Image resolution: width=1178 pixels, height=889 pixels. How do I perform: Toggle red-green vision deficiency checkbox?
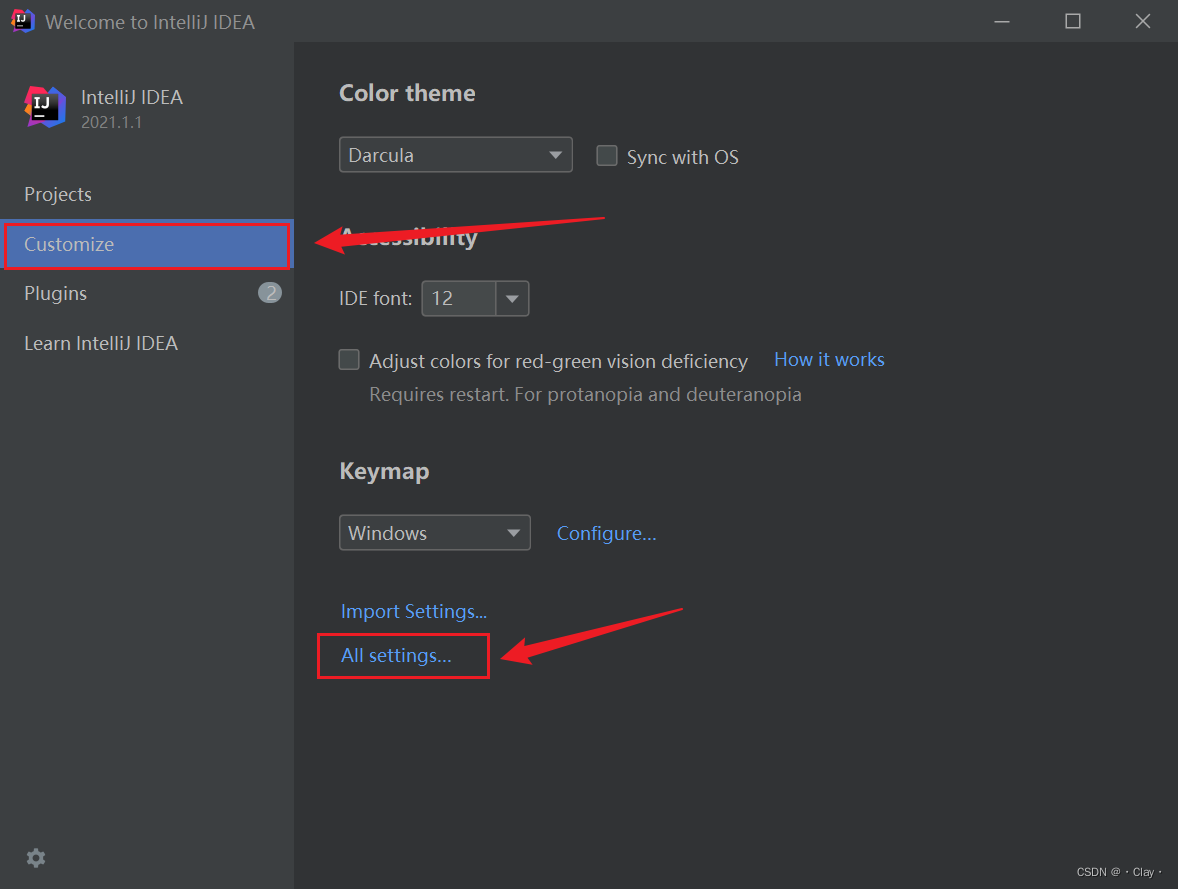[349, 360]
